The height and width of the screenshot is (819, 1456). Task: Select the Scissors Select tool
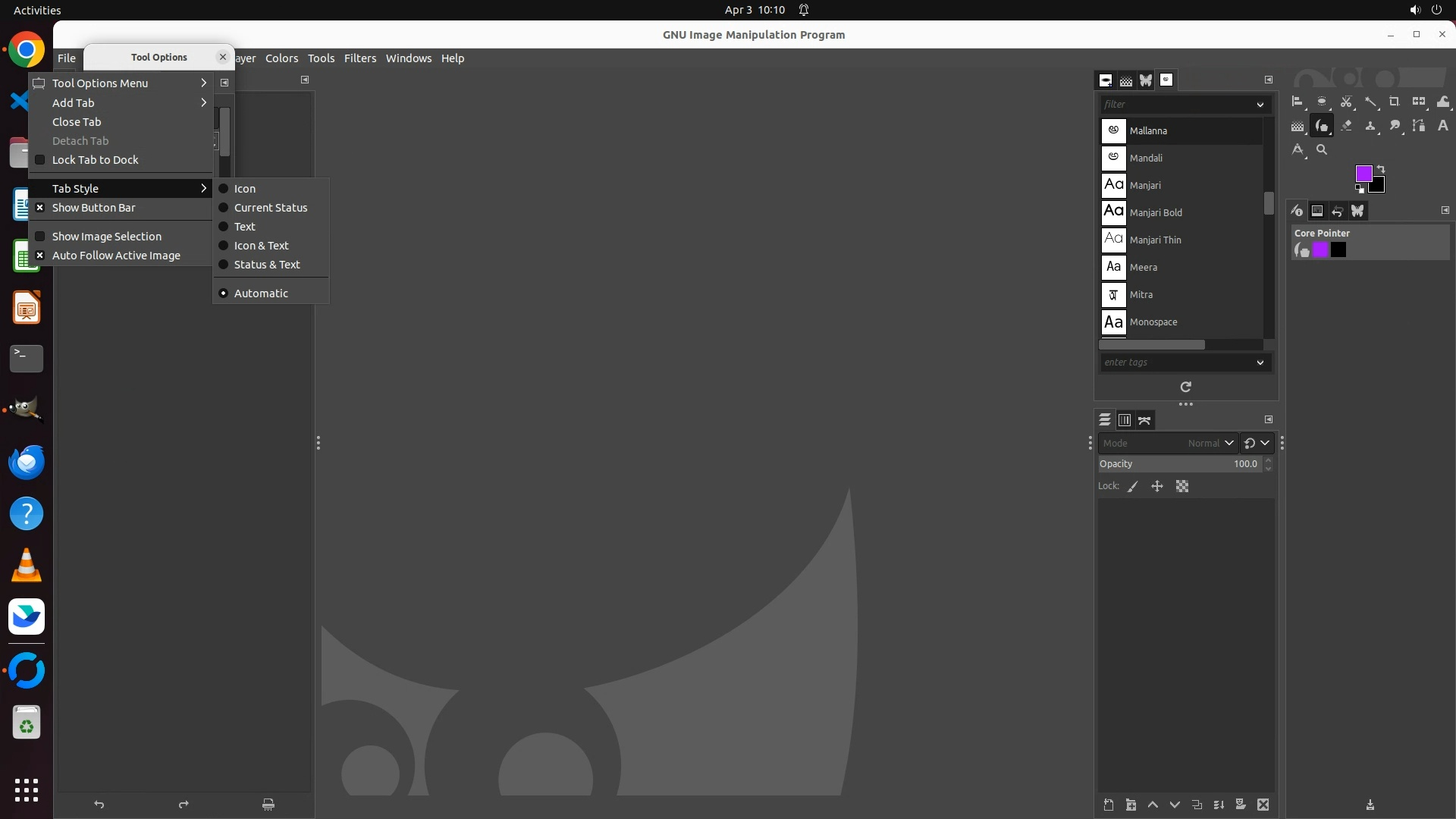1346,102
